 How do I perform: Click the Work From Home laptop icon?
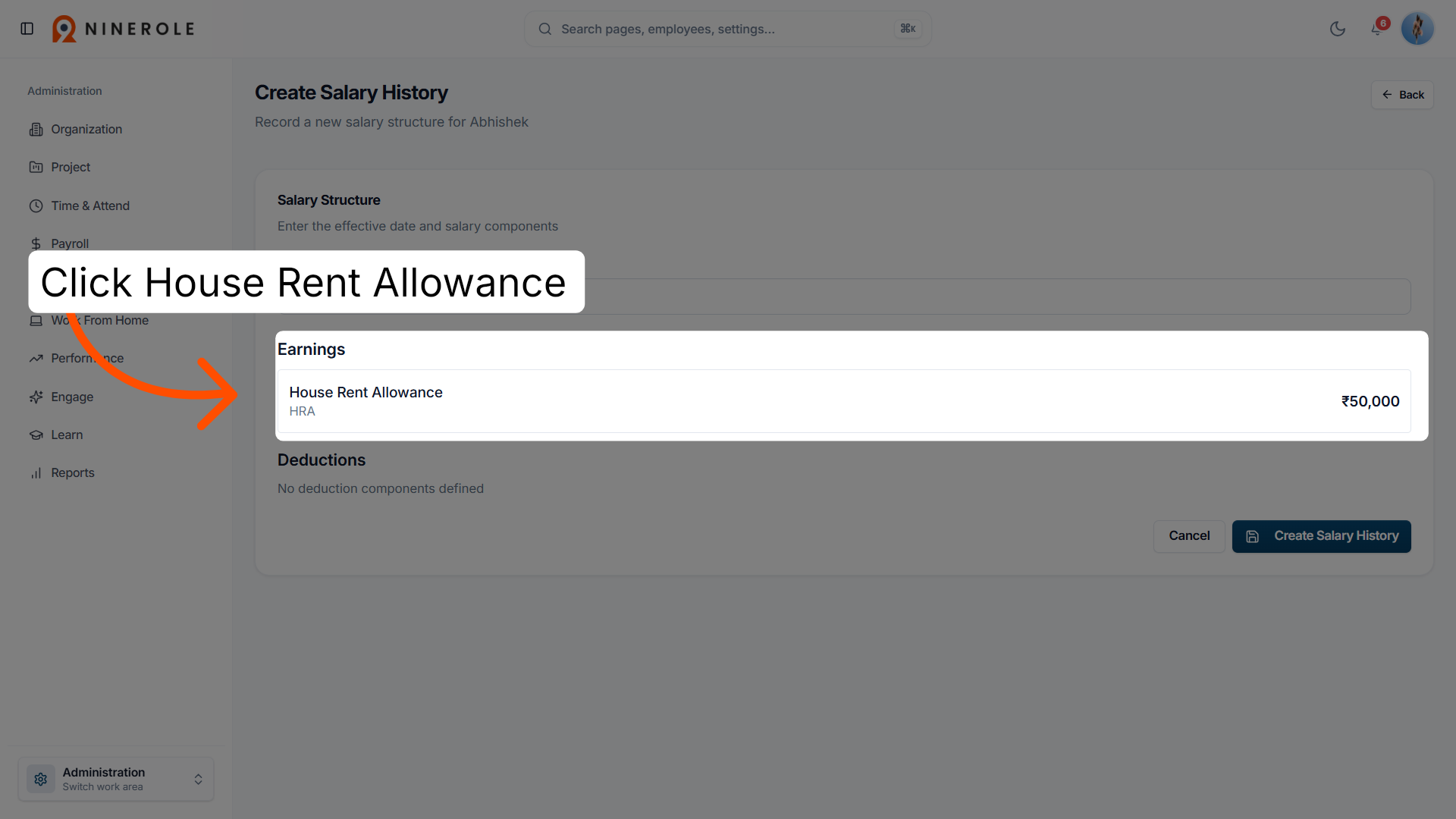[x=36, y=321]
